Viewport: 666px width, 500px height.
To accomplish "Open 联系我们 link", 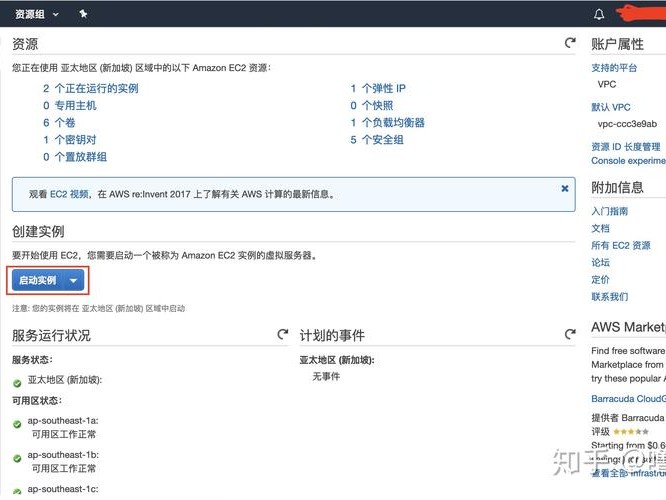I will tap(610, 297).
